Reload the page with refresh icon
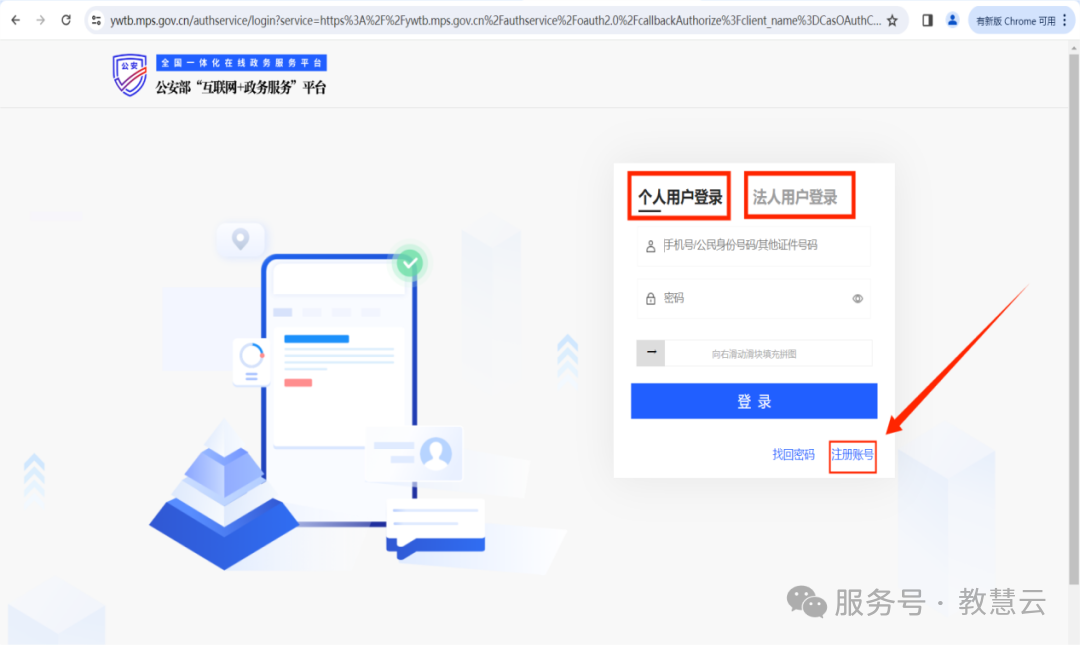This screenshot has height=645, width=1080. point(66,20)
